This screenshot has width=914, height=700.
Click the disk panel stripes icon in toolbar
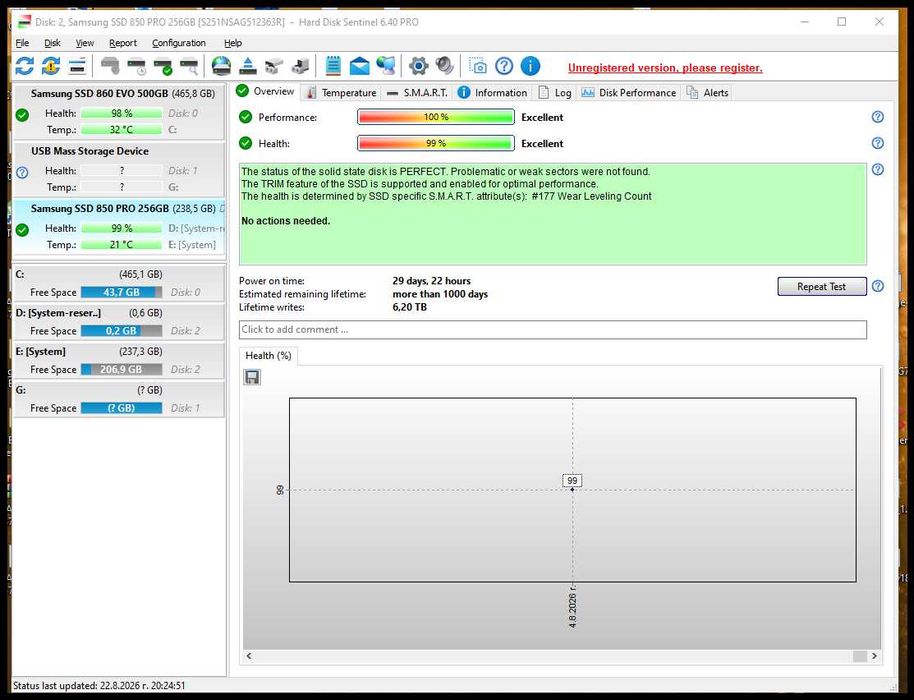(78, 66)
